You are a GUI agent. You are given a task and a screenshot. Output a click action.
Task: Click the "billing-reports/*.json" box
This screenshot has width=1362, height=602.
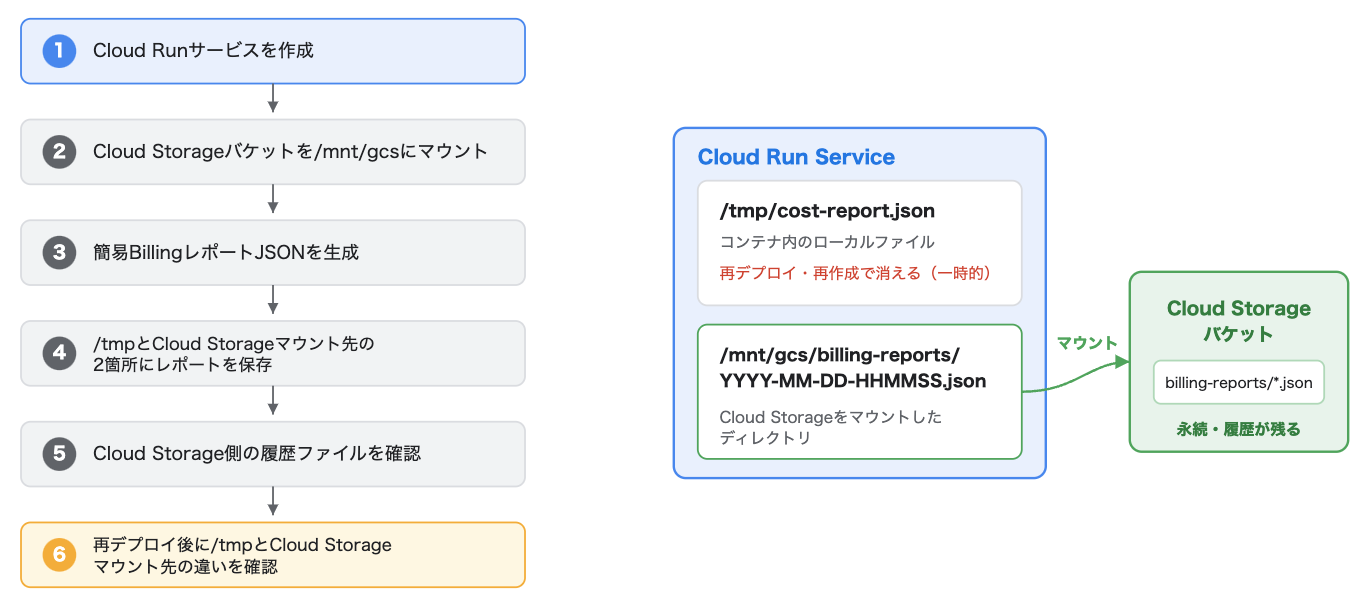[1238, 383]
